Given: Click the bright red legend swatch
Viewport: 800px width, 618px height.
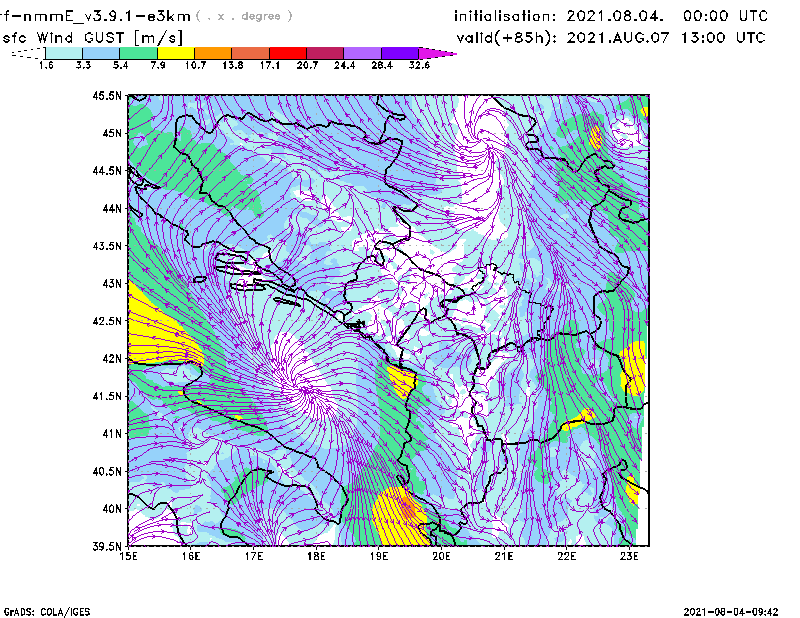Looking at the screenshot, I should 288,53.
